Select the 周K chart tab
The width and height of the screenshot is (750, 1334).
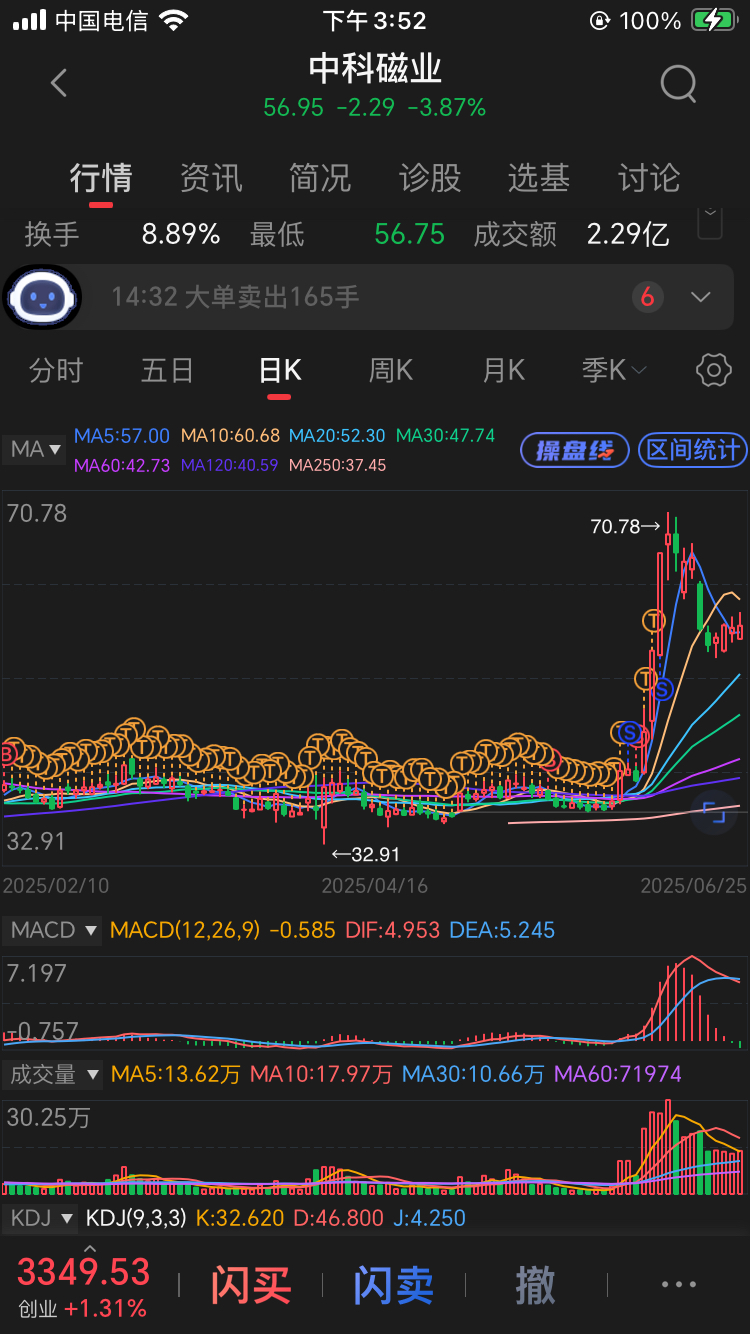390,371
